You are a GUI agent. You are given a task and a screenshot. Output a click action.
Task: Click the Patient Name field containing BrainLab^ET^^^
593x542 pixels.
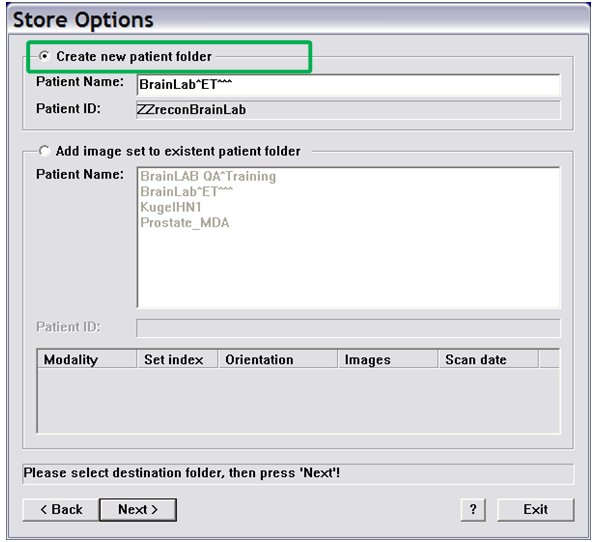click(348, 85)
